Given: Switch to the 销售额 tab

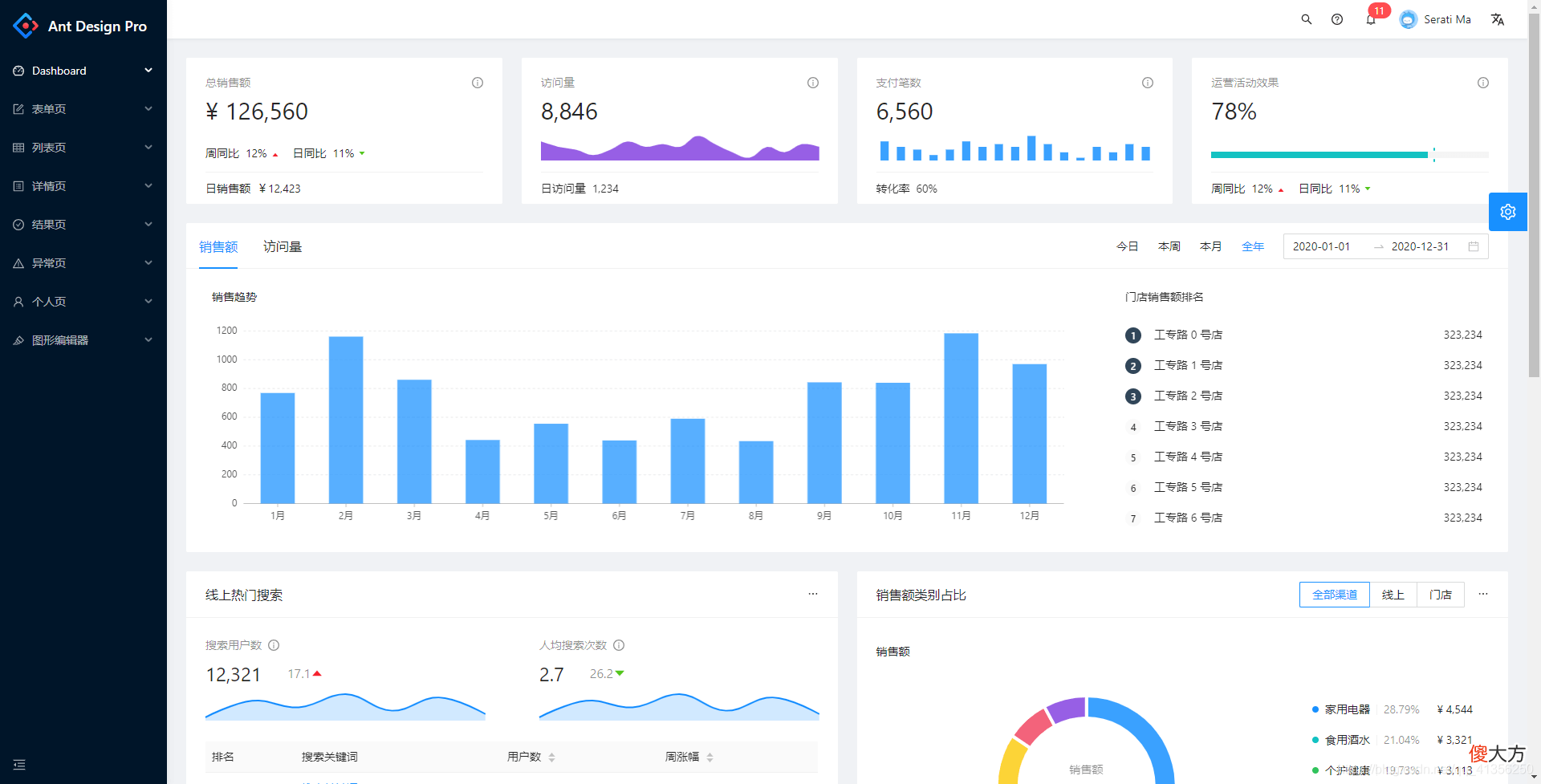Looking at the screenshot, I should point(218,246).
